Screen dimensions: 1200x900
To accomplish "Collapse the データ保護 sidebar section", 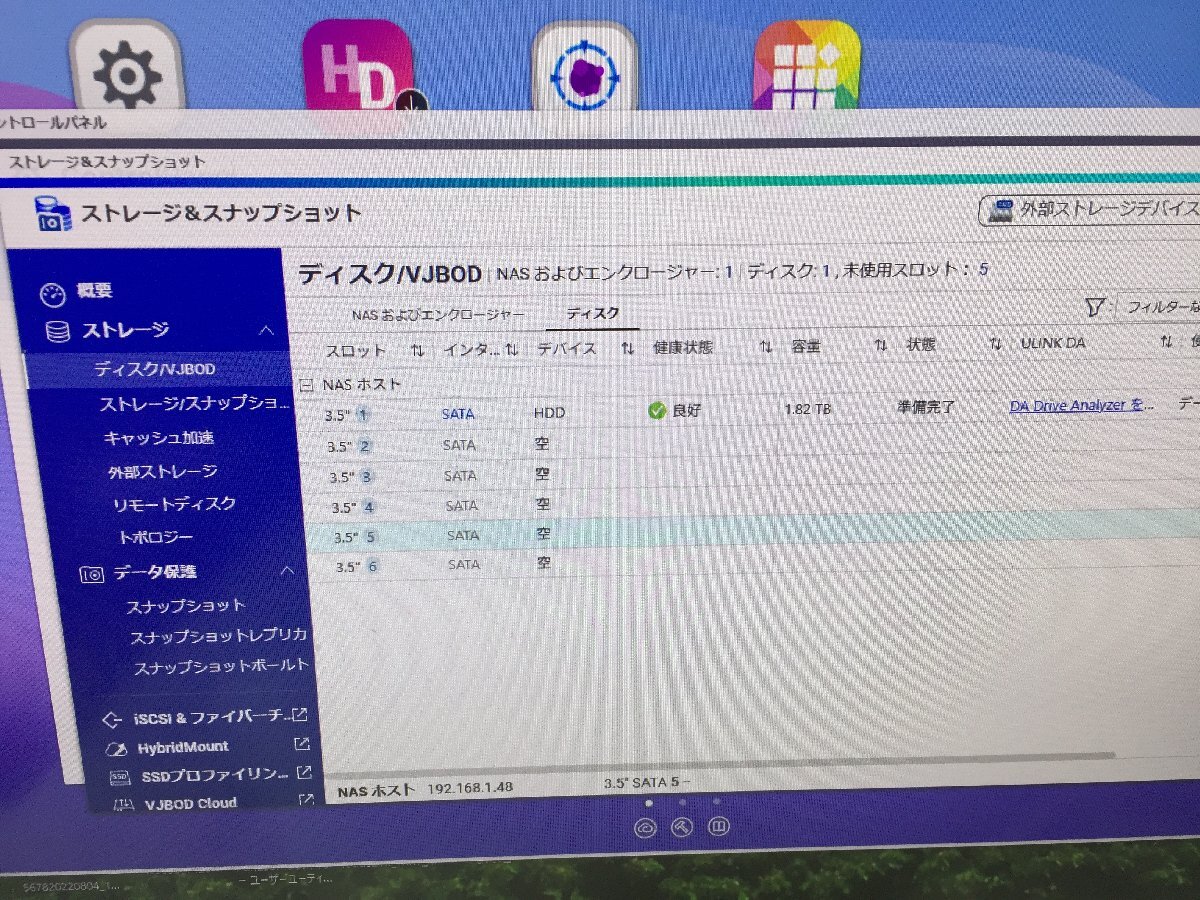I will pyautogui.click(x=289, y=572).
